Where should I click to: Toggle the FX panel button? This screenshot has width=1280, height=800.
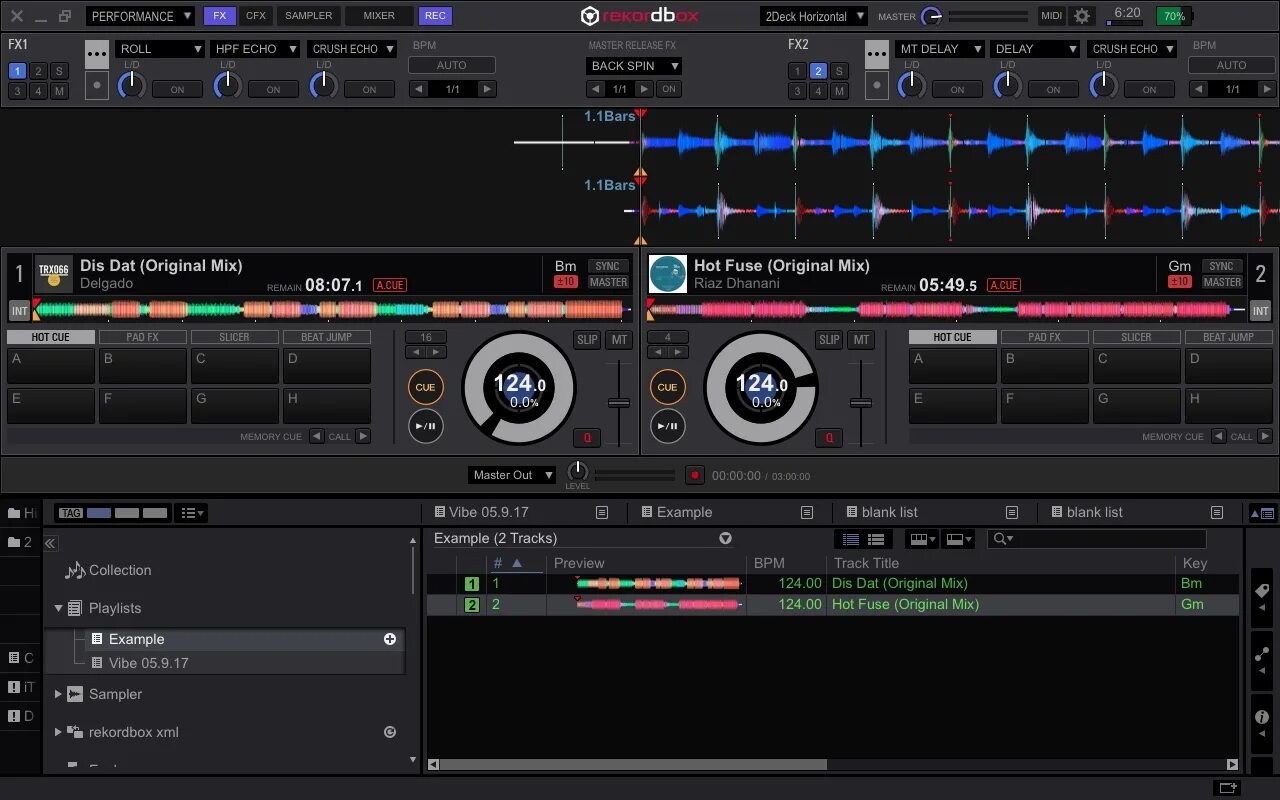point(220,16)
